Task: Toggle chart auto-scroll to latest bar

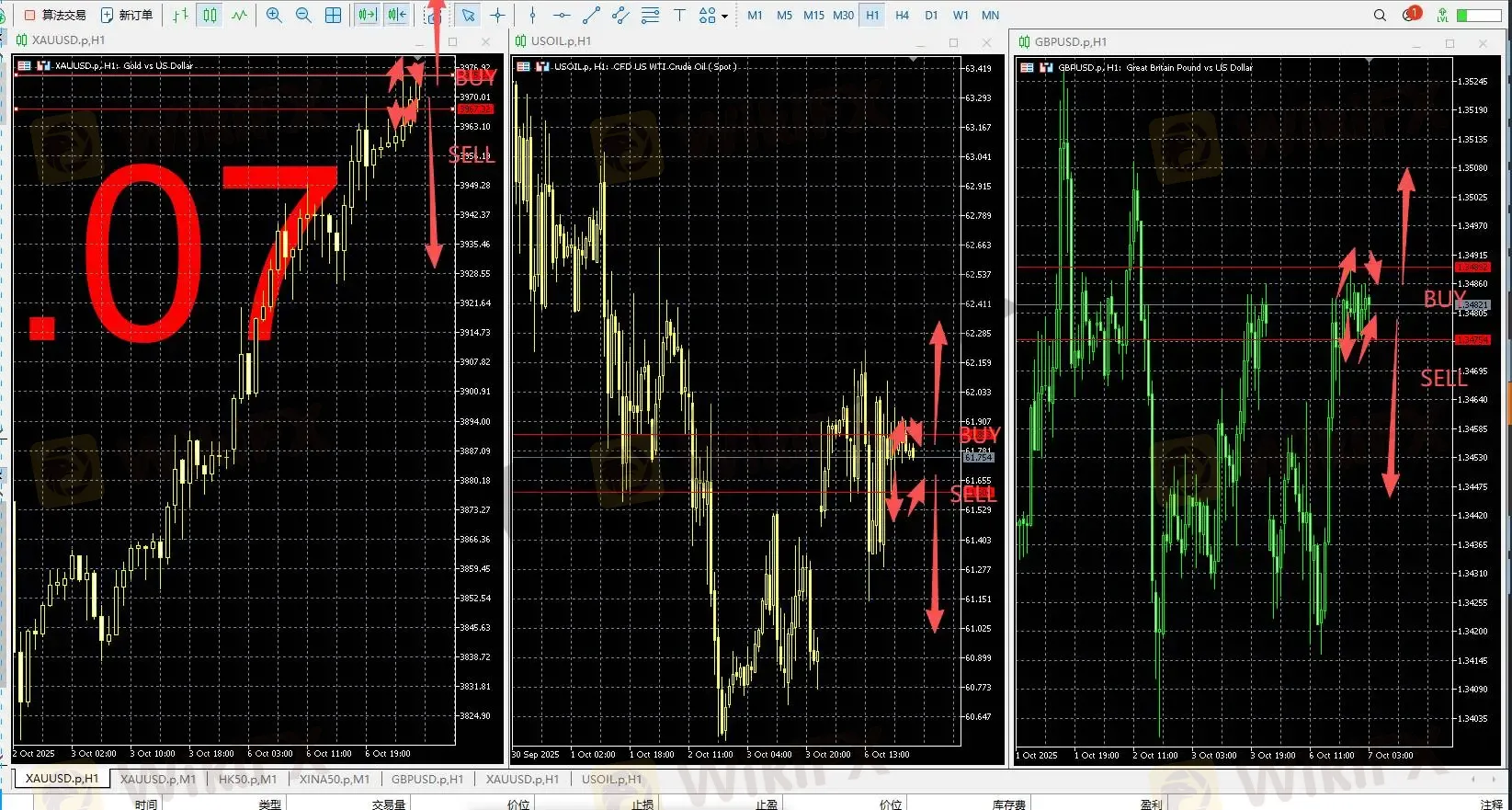Action: click(368, 15)
